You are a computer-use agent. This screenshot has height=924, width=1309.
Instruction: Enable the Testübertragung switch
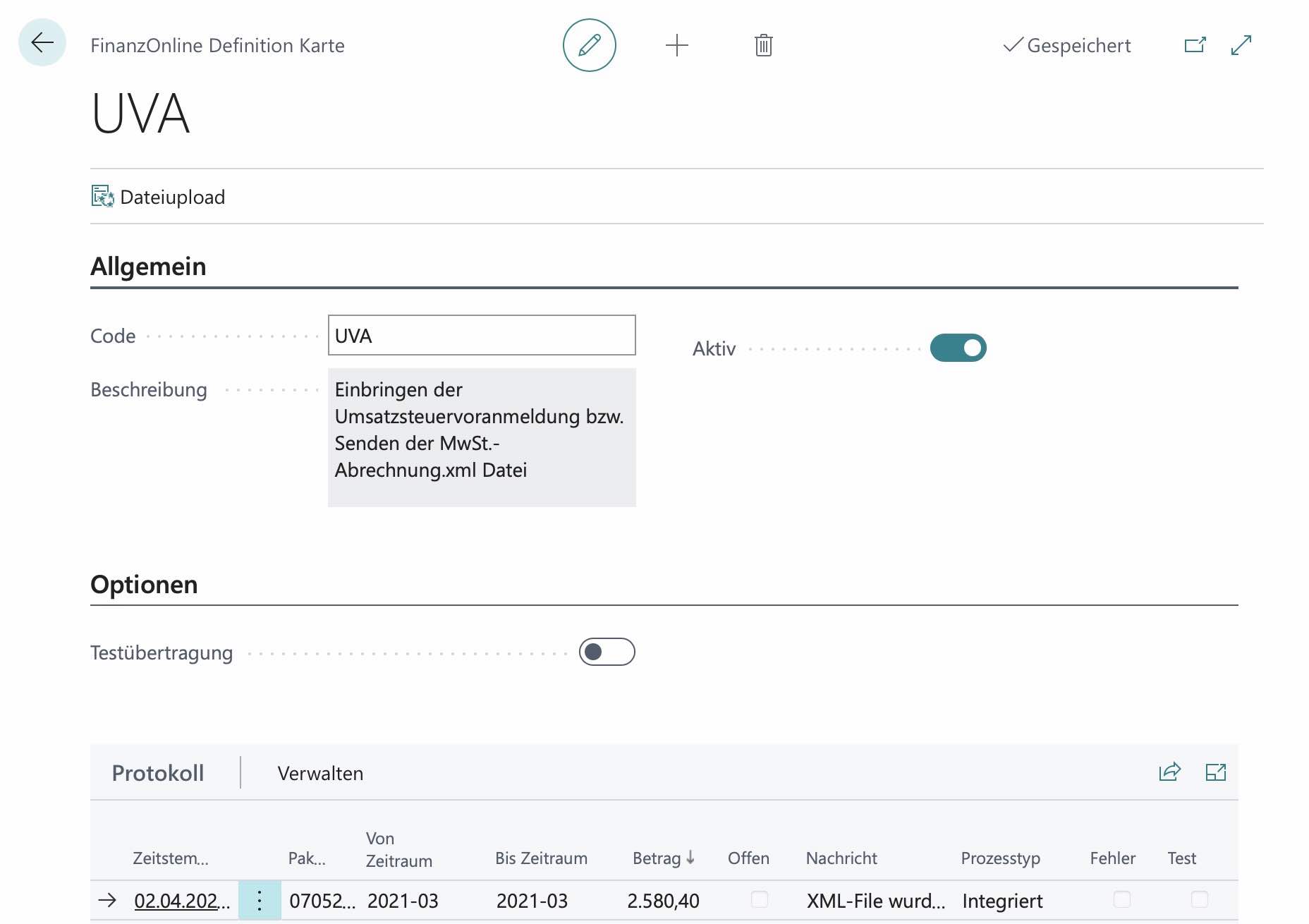[x=607, y=652]
